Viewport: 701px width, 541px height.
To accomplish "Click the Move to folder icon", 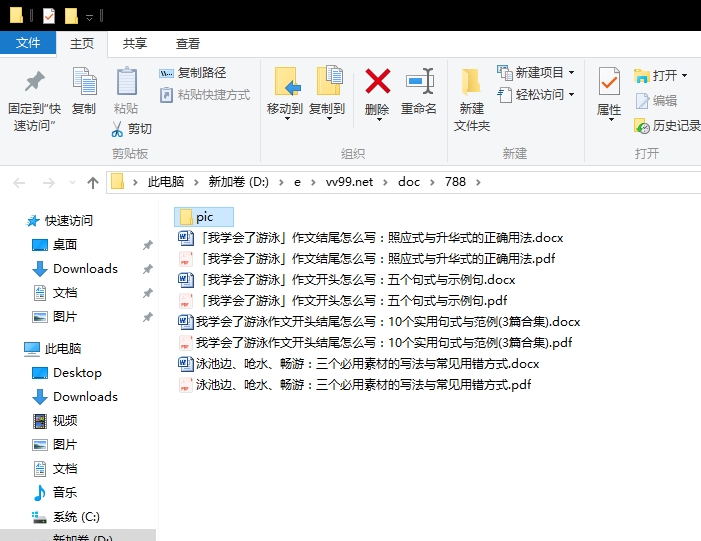I will coord(287,81).
